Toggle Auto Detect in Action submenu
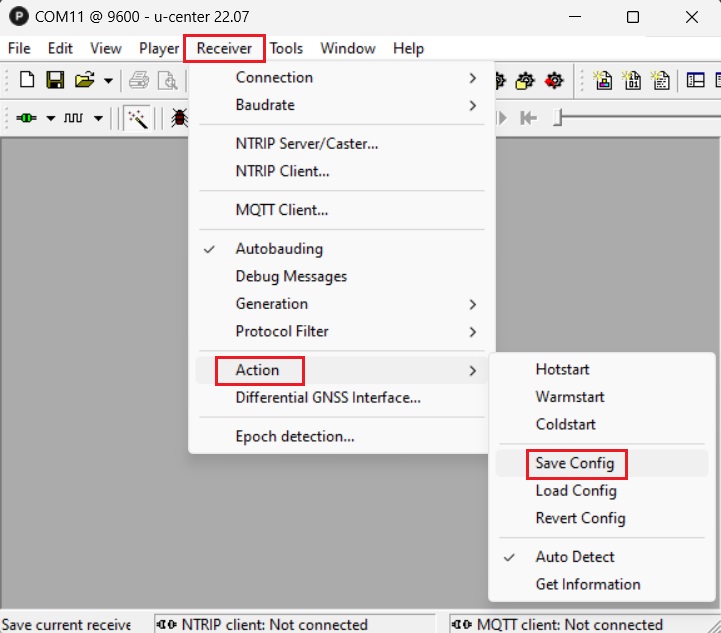721x633 pixels. point(575,557)
